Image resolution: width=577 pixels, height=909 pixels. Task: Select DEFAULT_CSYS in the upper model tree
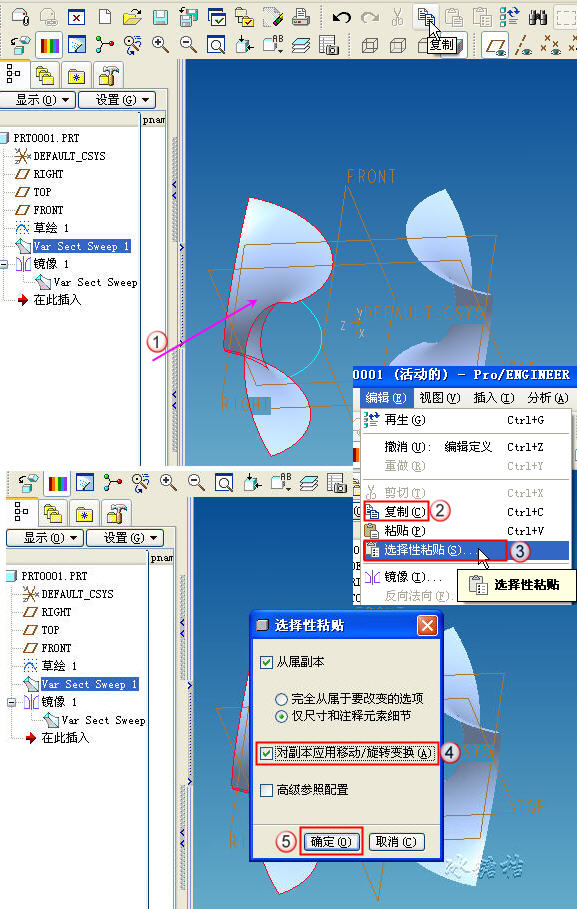(x=69, y=156)
